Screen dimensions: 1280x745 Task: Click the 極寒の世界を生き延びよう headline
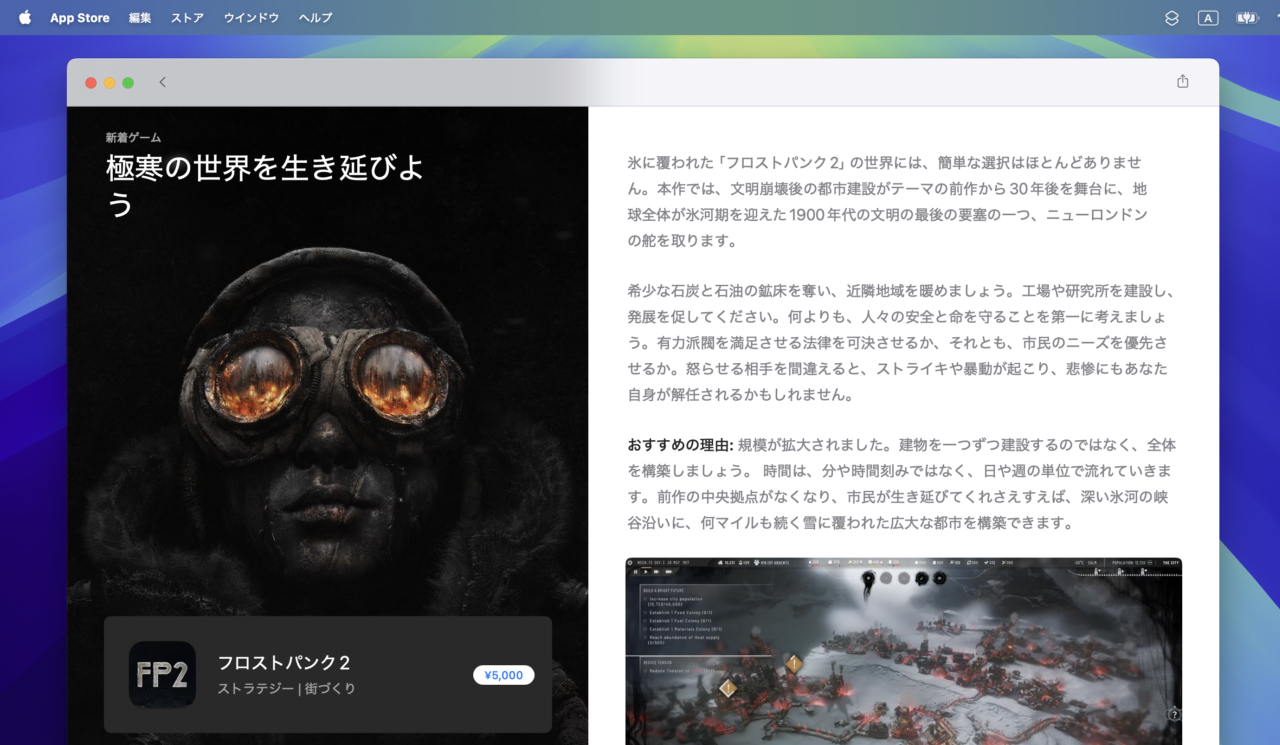(x=265, y=185)
